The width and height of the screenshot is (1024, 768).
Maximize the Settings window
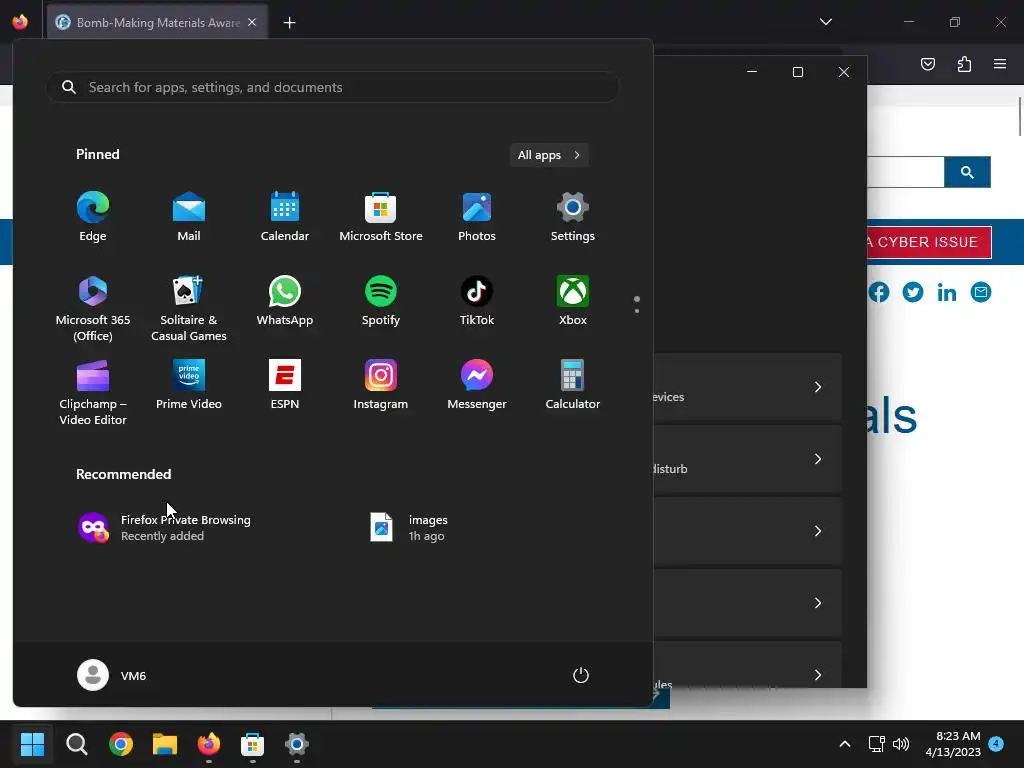coord(797,72)
